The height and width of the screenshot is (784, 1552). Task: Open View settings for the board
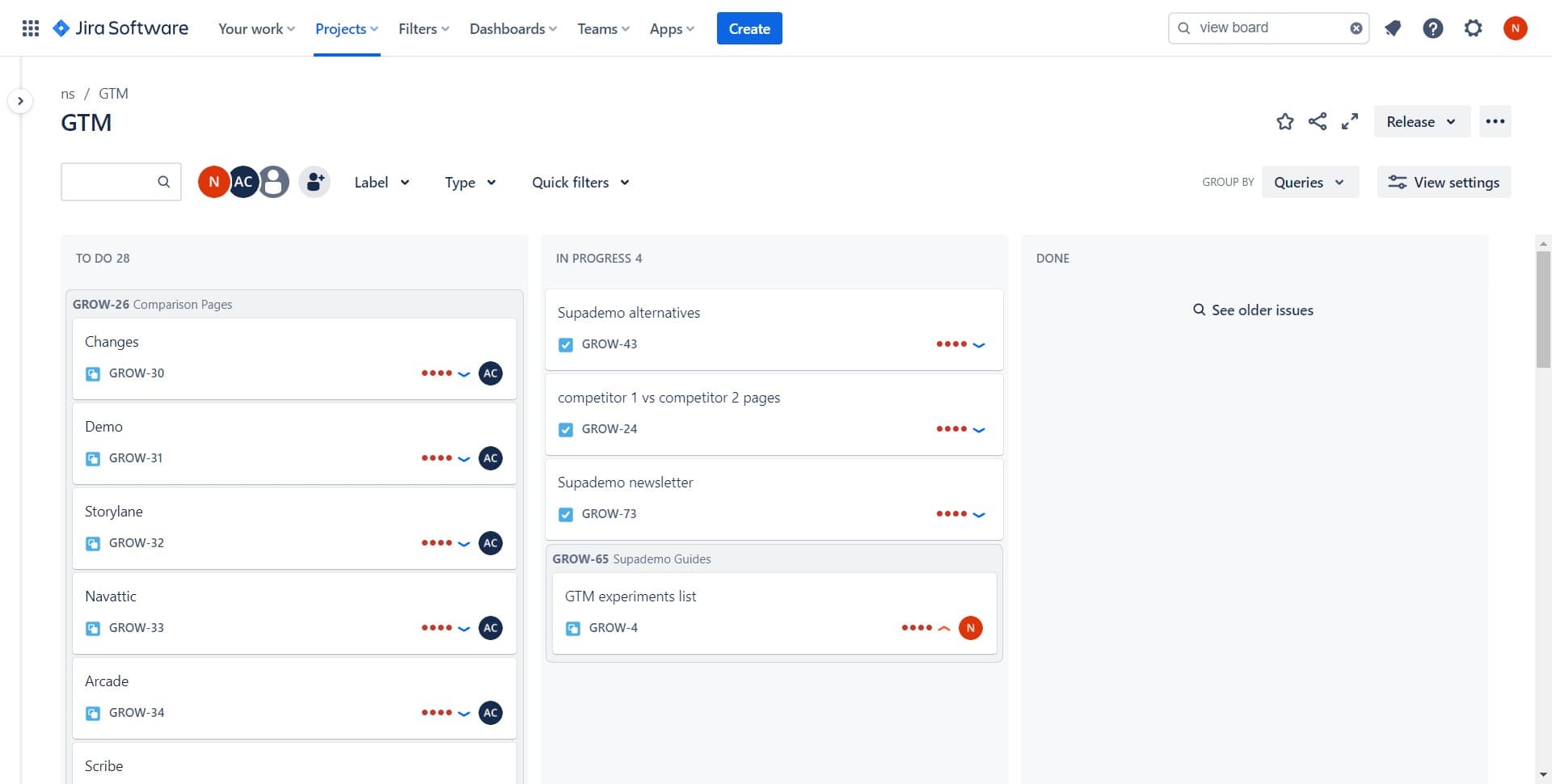point(1444,182)
